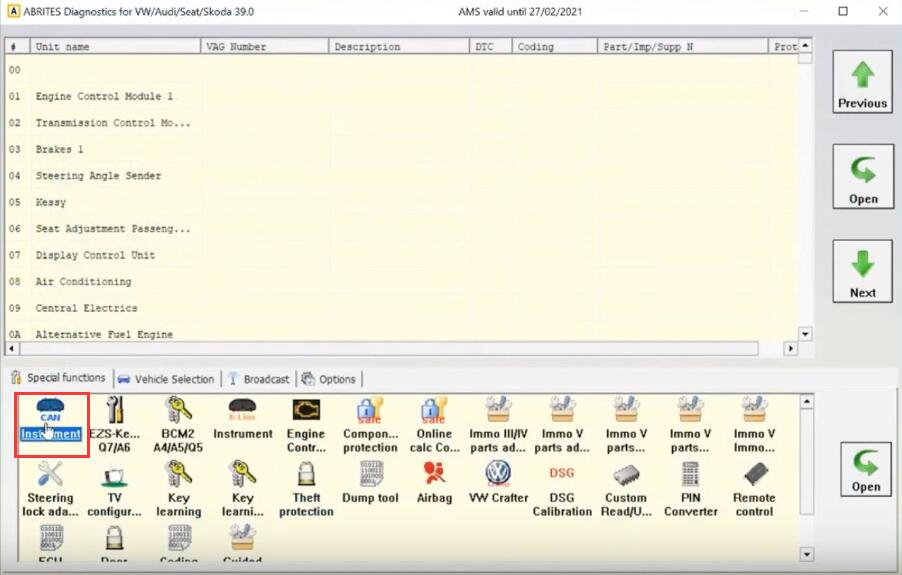Open TV configuration function
Viewport: 902px width, 575px height.
click(x=114, y=489)
